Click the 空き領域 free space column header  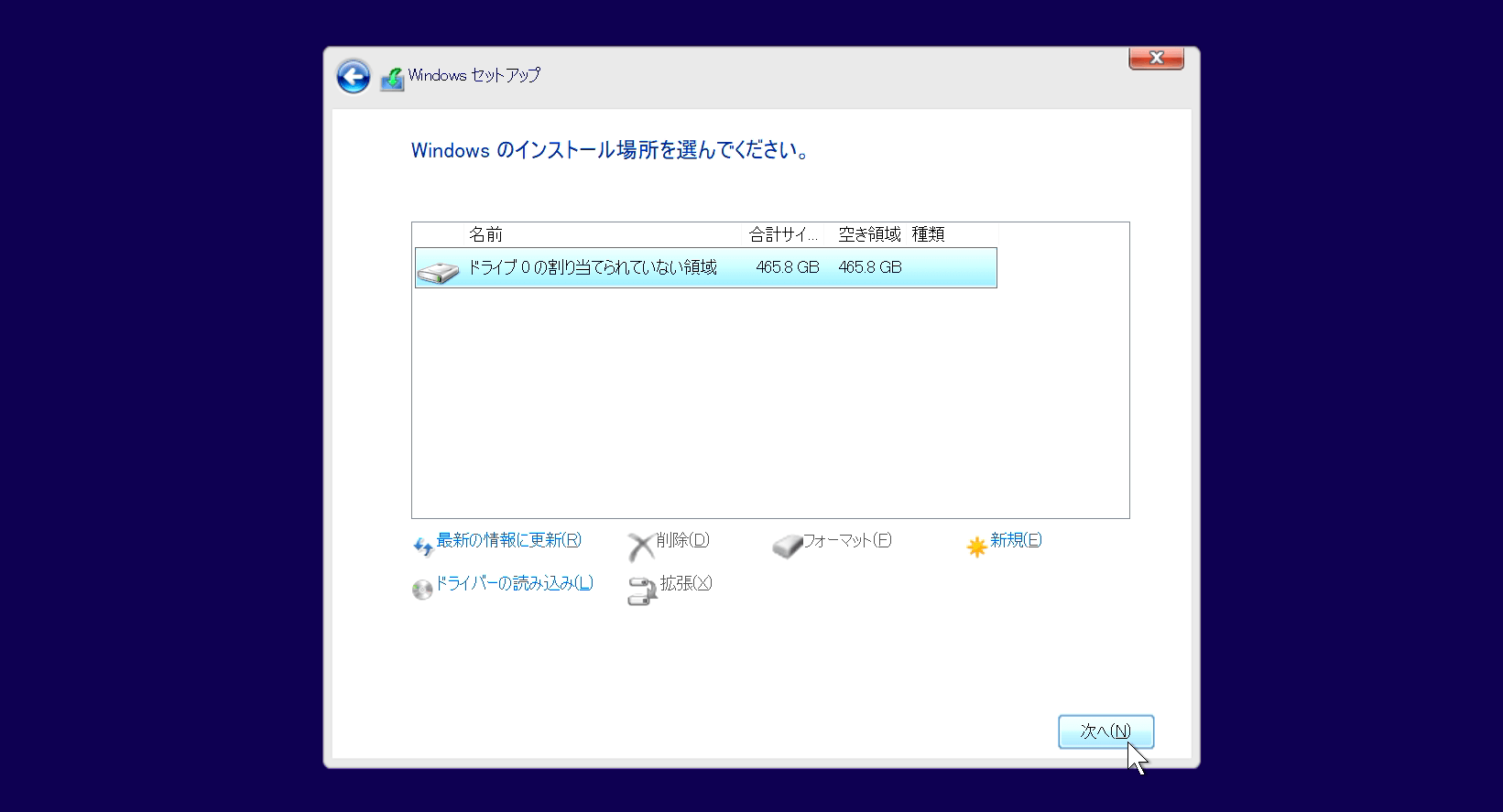(x=869, y=234)
